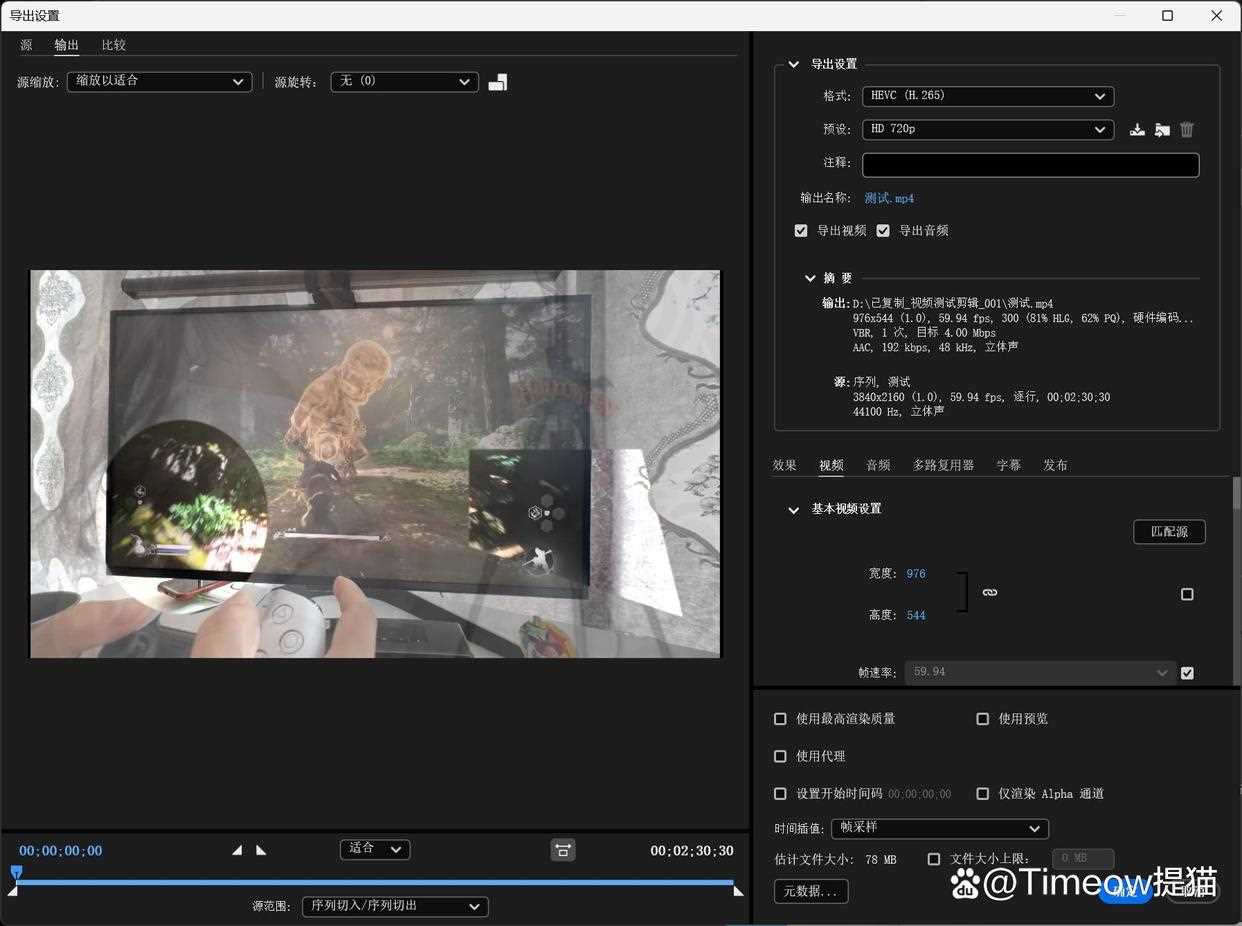Toggle the width-height chain link icon
The width and height of the screenshot is (1242, 926).
989,593
